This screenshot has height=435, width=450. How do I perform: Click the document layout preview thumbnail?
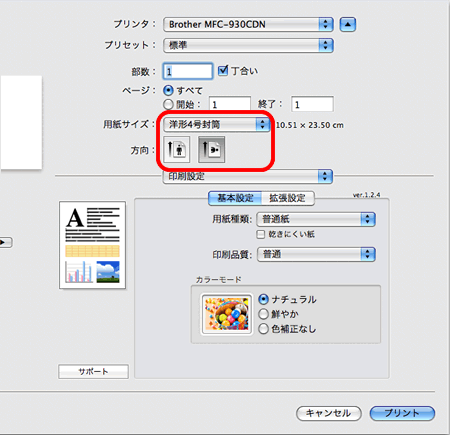[92, 245]
